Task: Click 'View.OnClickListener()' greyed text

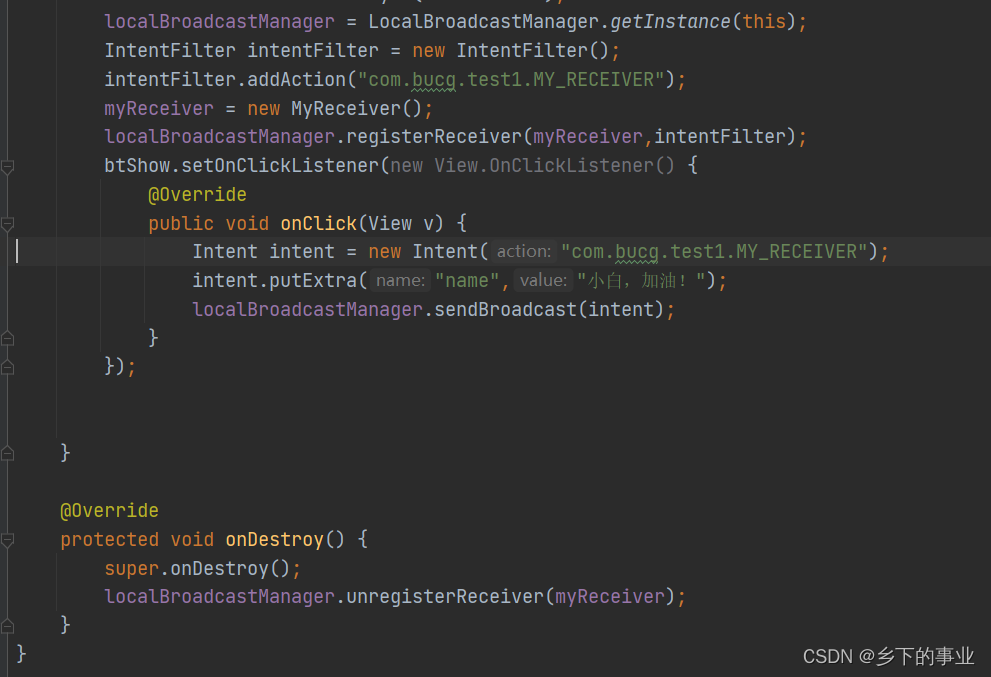Action: pos(554,166)
